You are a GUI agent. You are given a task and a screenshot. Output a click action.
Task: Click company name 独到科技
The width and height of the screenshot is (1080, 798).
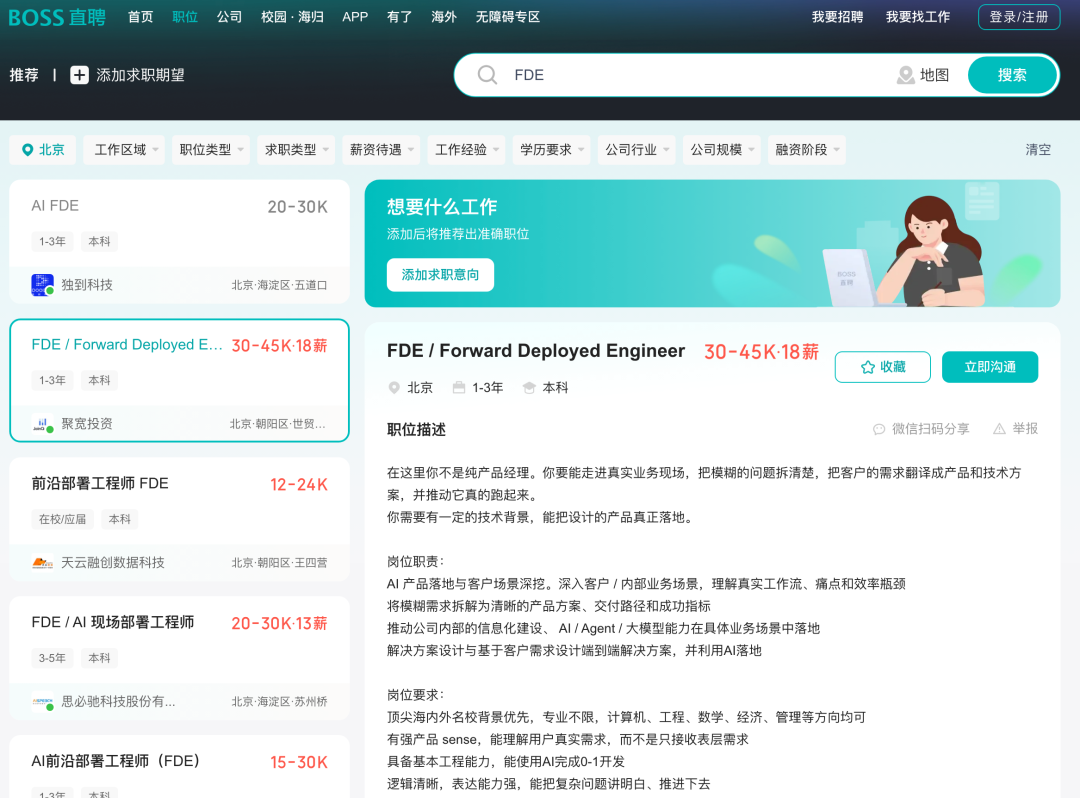point(87,285)
